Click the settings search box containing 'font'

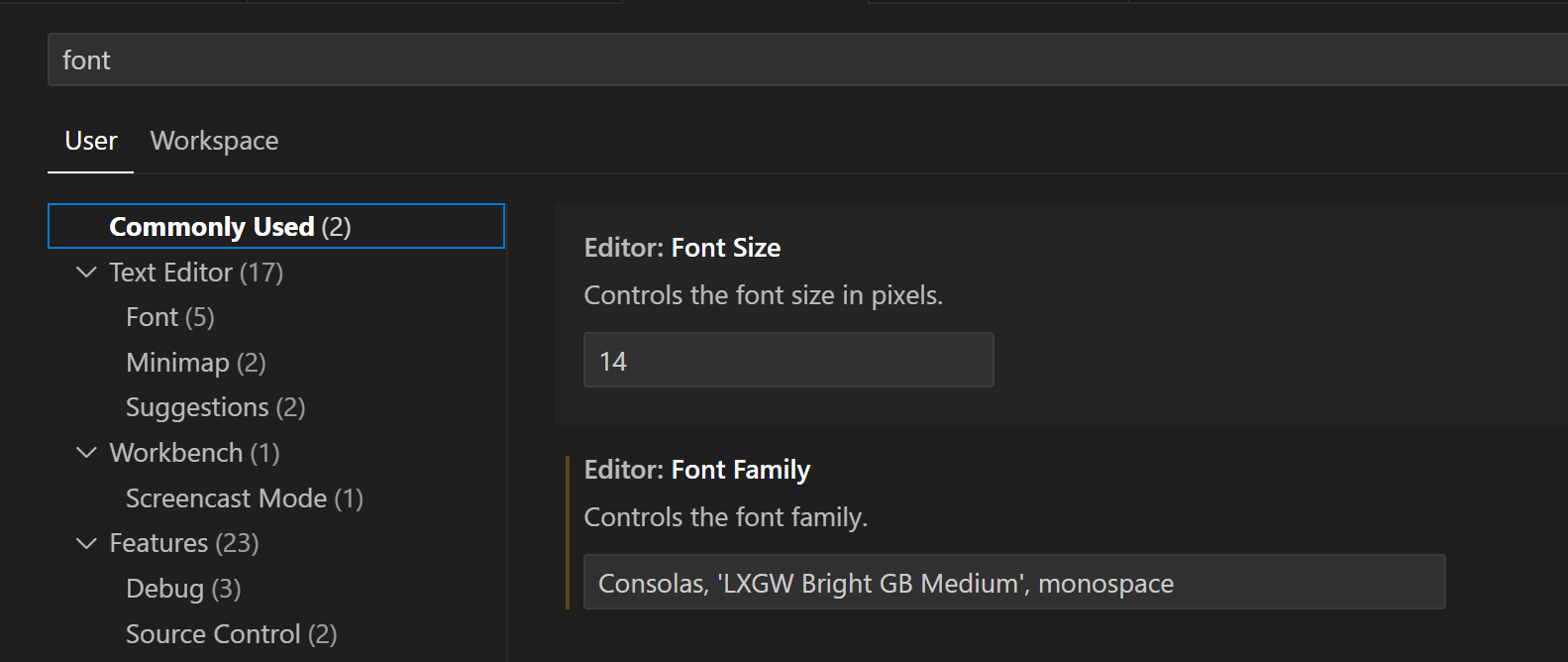point(807,59)
